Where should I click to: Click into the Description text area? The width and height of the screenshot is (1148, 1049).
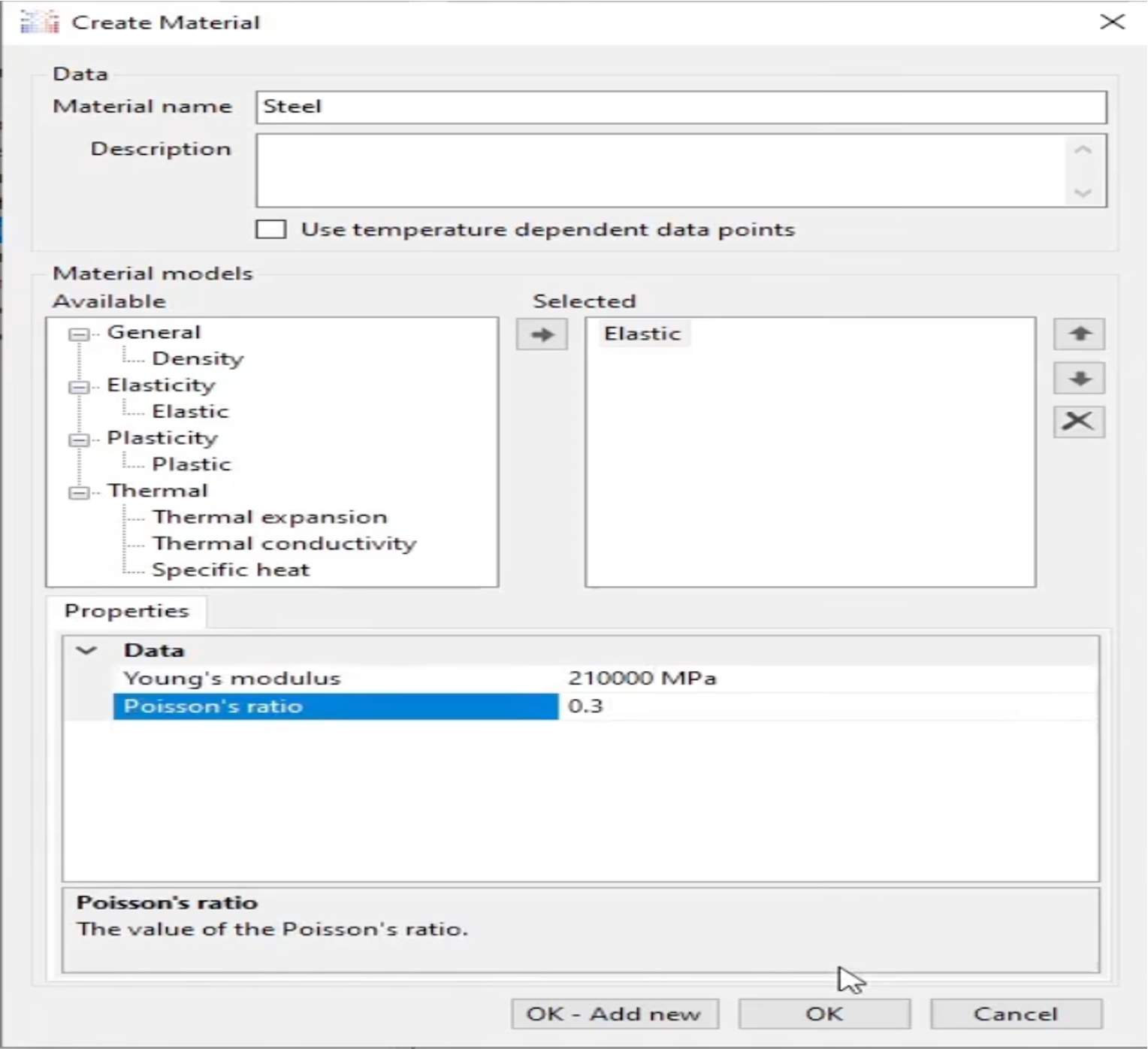click(x=661, y=171)
